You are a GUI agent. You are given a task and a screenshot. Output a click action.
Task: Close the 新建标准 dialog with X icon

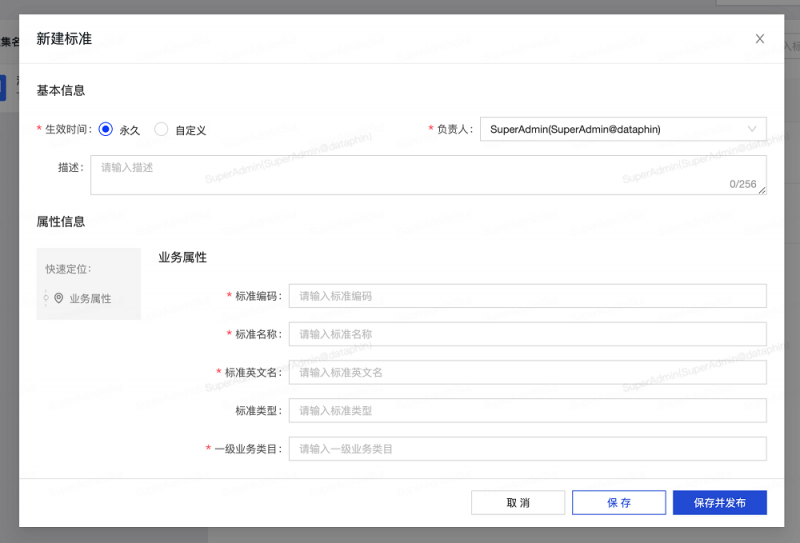point(760,39)
